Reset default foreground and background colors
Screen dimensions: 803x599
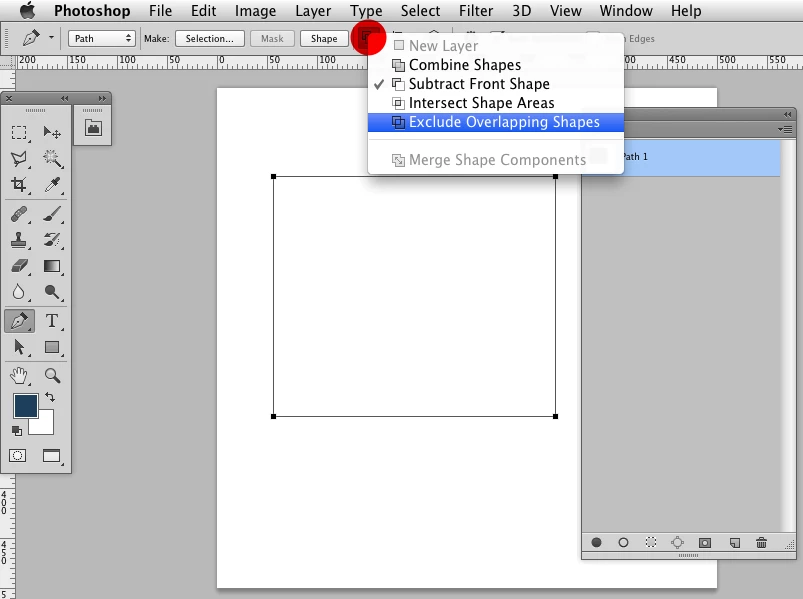click(17, 431)
